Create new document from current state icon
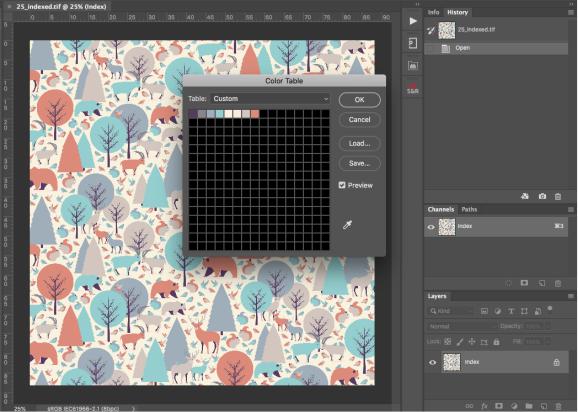This screenshot has height=412, width=578. coord(525,196)
